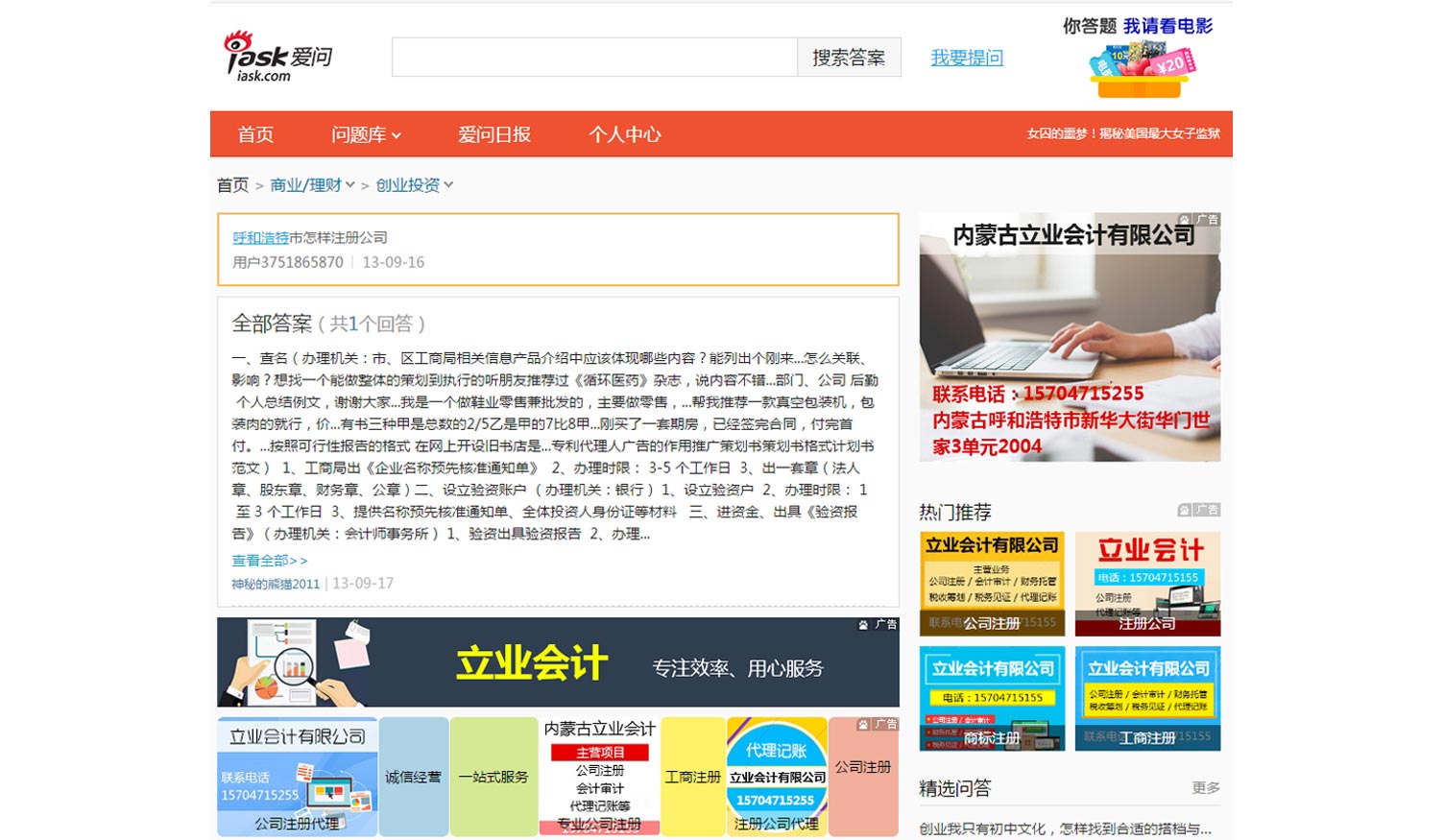The image size is (1444, 840).
Task: Click the pink 公司注册 ad tile
Action: 863,777
